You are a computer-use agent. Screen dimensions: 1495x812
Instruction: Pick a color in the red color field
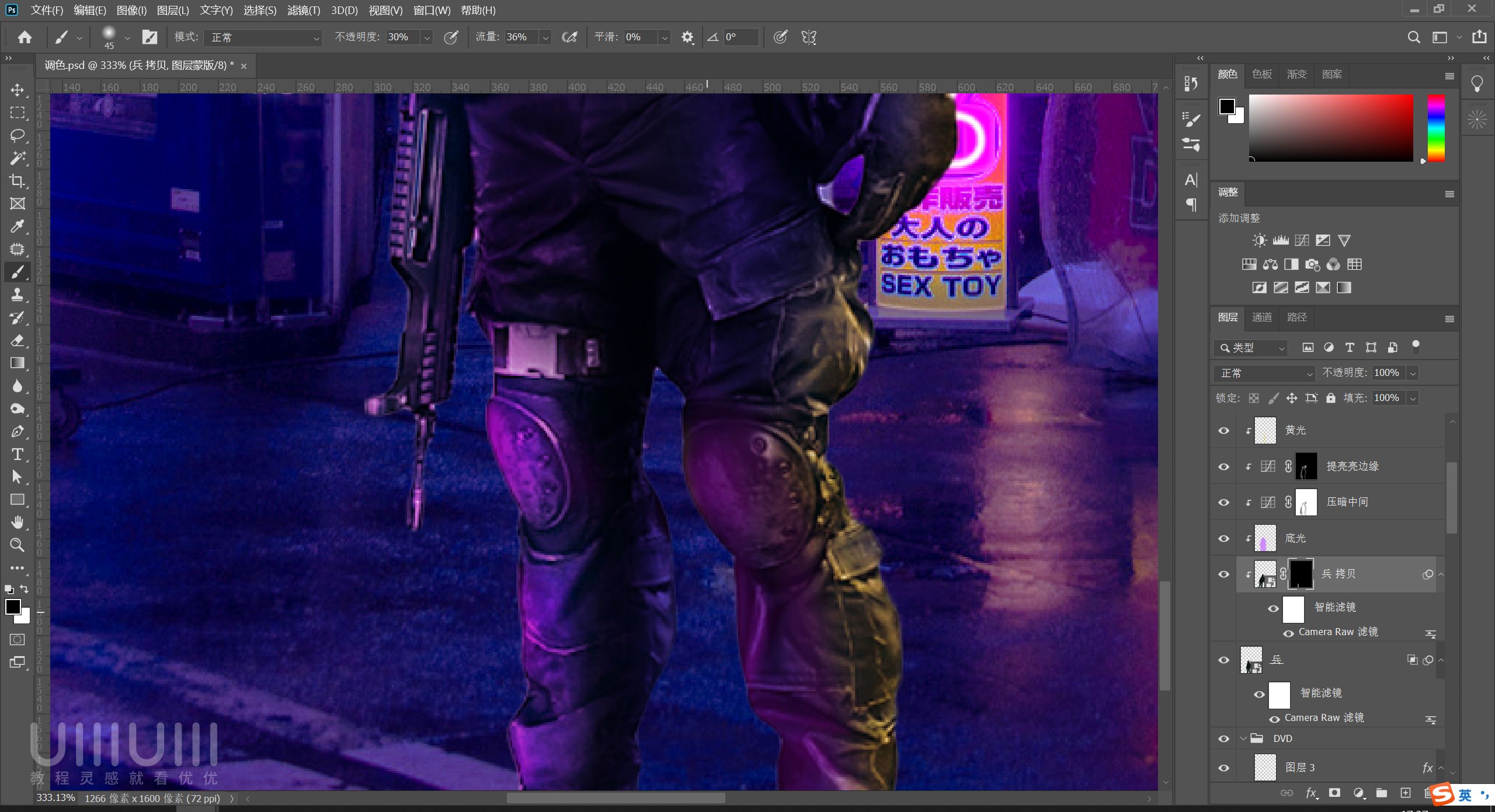tap(1331, 128)
